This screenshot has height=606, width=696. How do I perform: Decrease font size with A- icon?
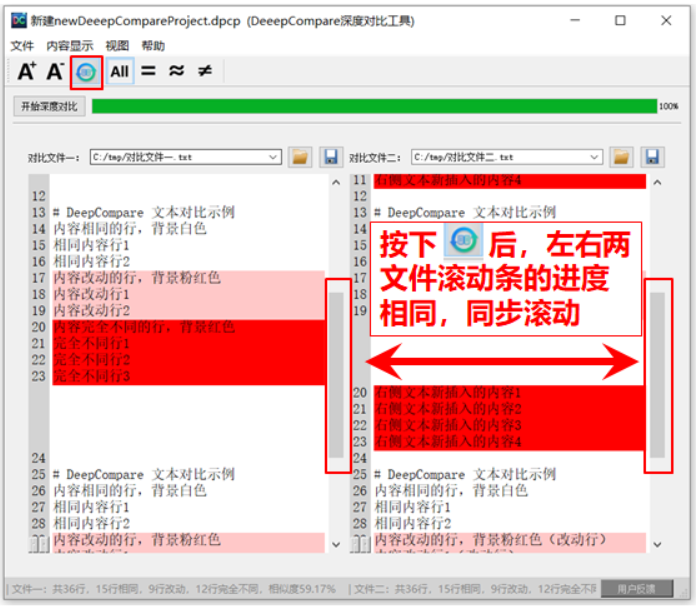pos(56,71)
